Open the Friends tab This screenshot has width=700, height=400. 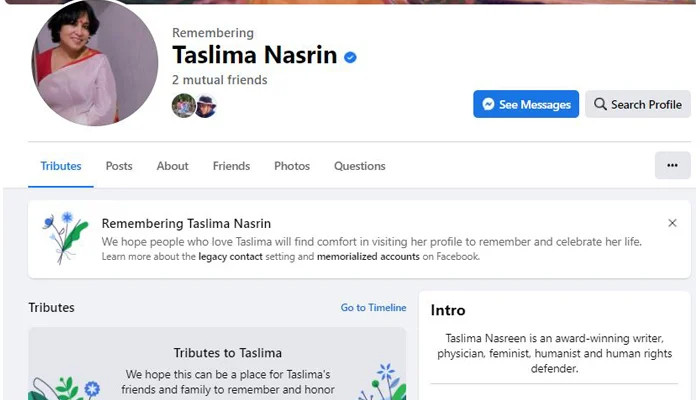point(231,166)
